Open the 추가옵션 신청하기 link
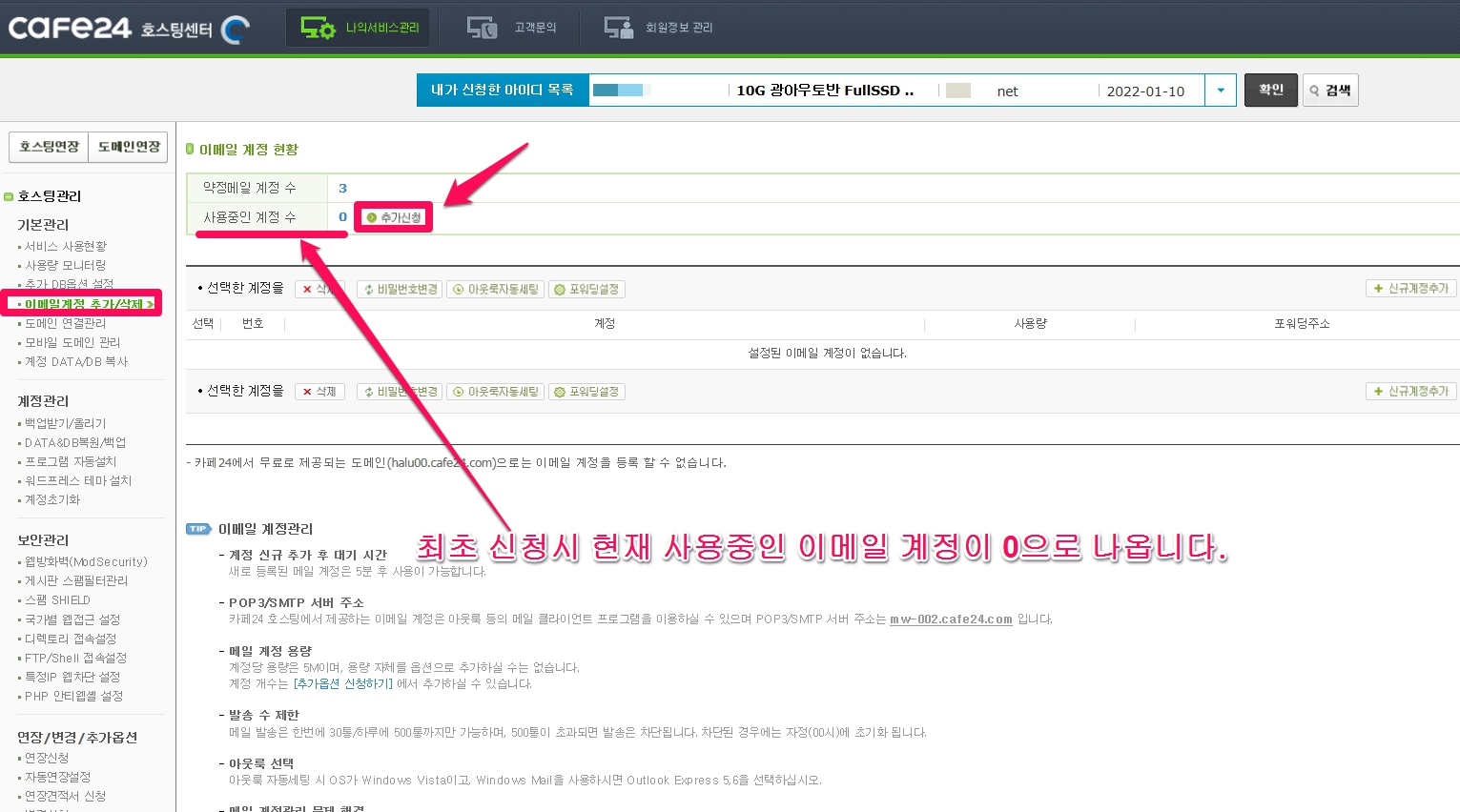1460x812 pixels. [342, 684]
